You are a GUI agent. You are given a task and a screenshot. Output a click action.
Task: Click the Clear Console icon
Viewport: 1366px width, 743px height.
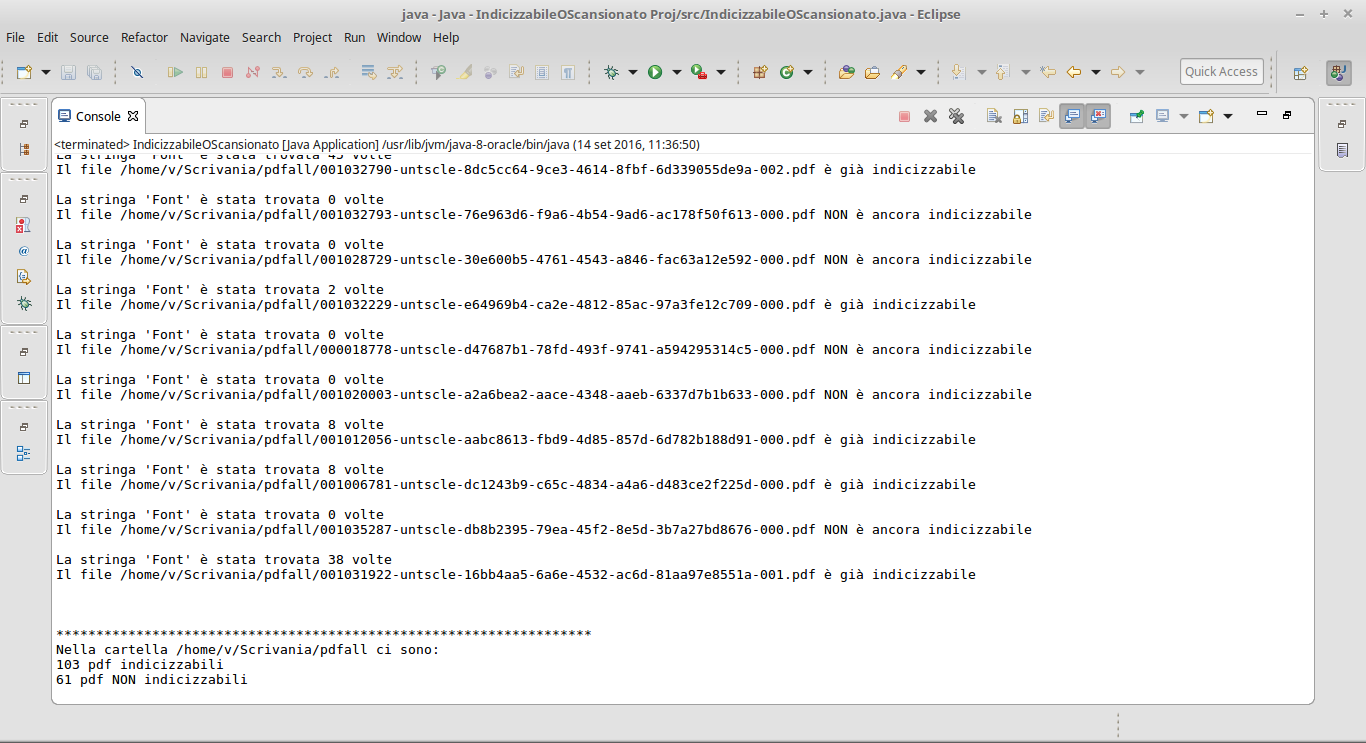(994, 116)
